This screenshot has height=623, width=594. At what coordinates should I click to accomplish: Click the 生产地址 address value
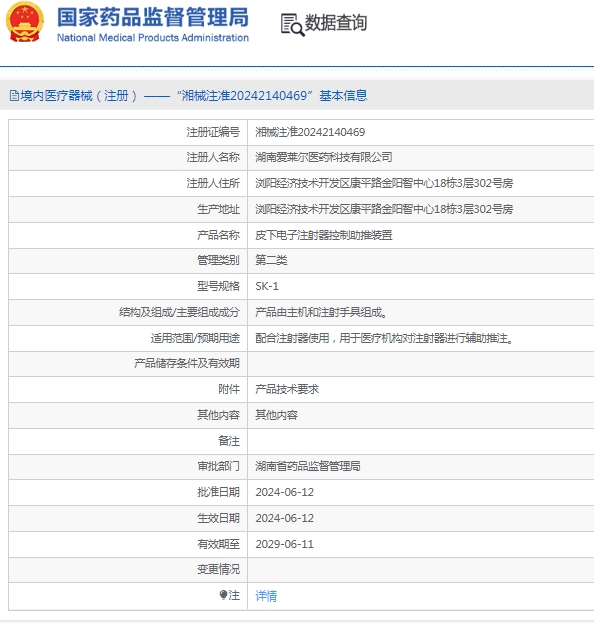[384, 209]
